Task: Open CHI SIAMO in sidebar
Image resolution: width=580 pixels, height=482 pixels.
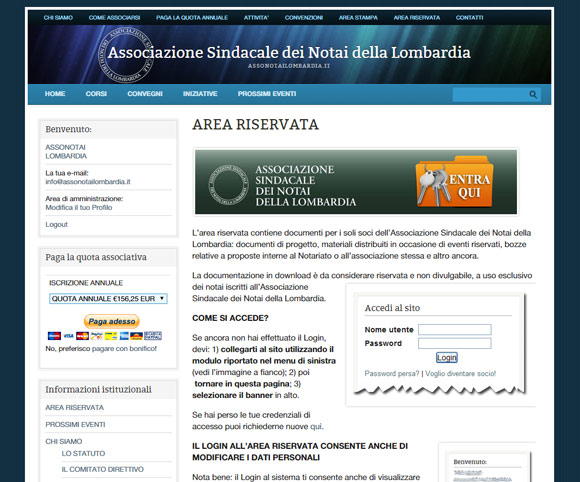Action: click(x=64, y=442)
